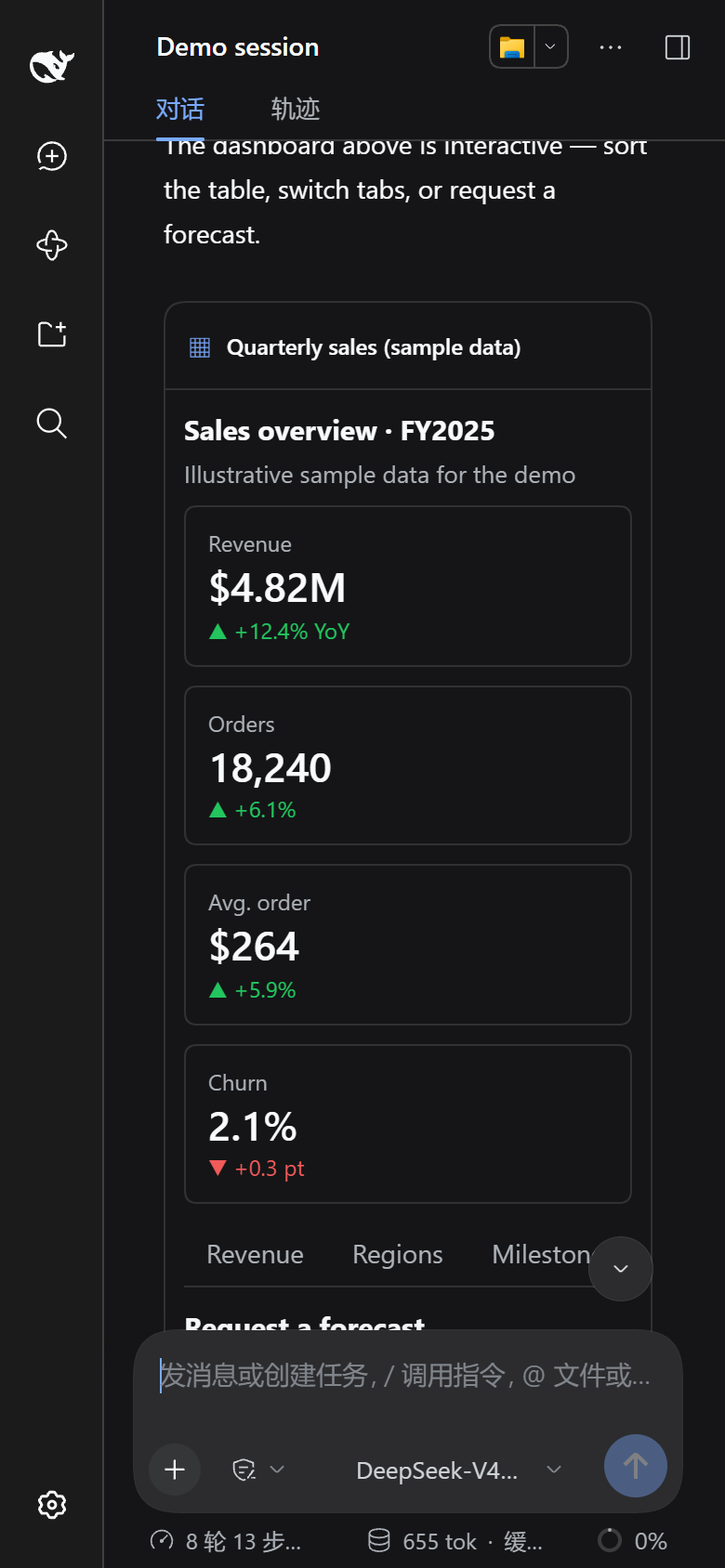The height and width of the screenshot is (1568, 725).
Task: Open the sidebar search
Action: coord(52,424)
